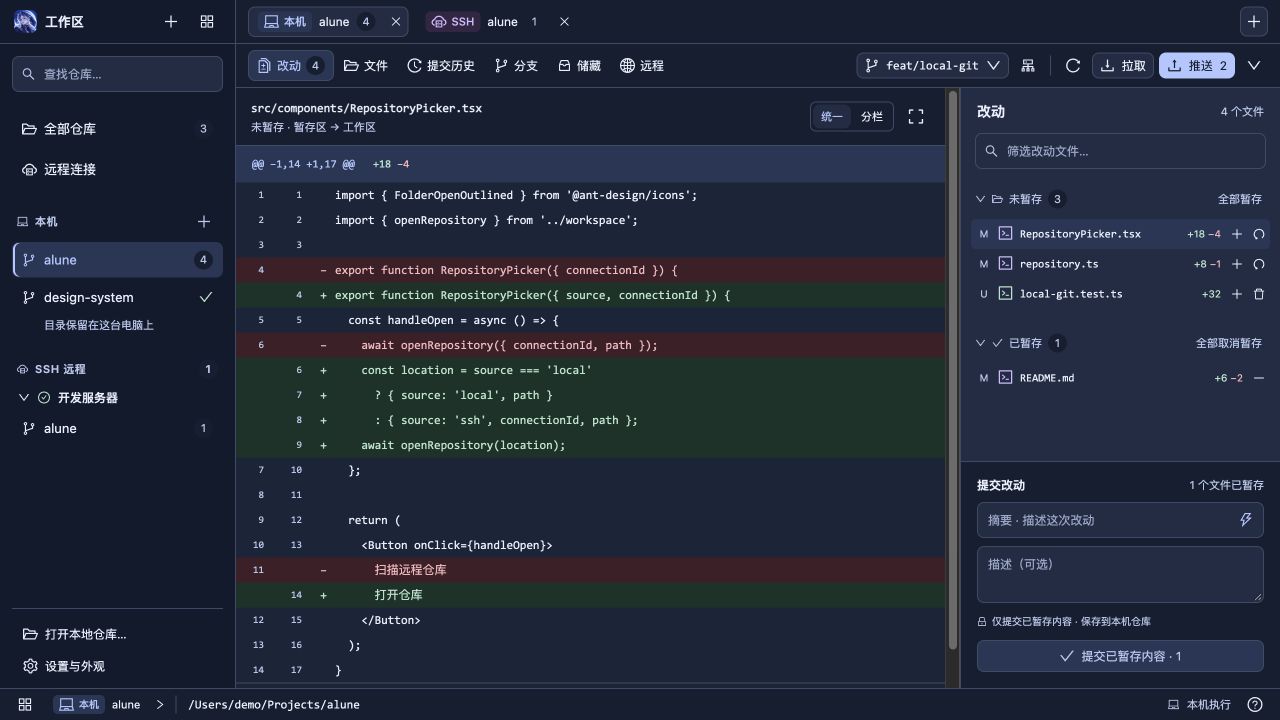Open help icon in status bar
The image size is (1280, 720).
click(1255, 704)
